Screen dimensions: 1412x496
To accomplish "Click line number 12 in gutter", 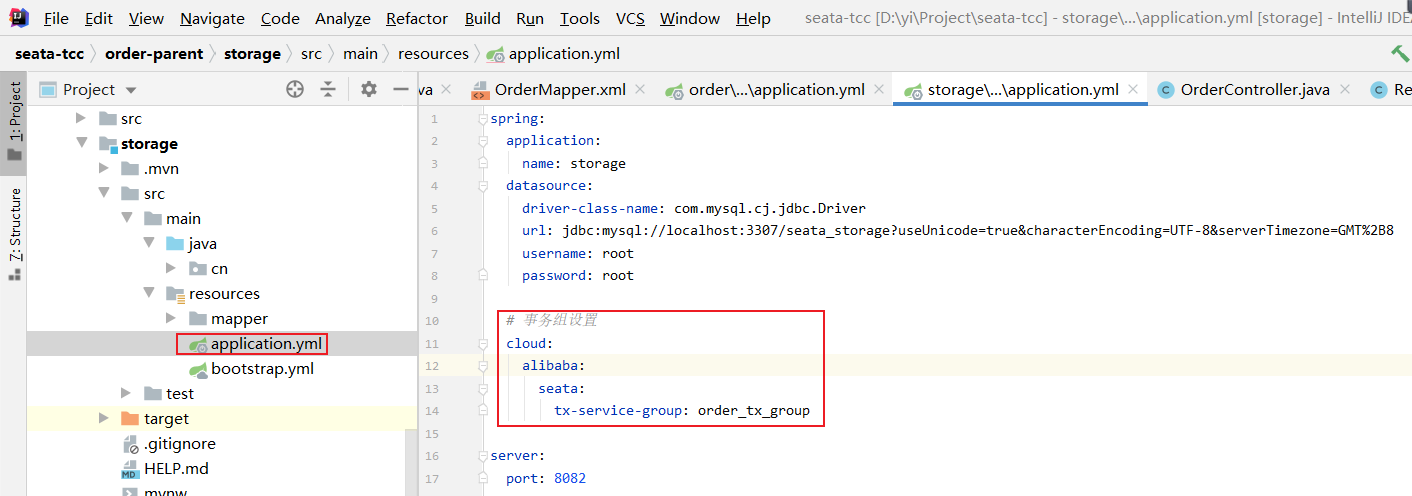I will click(x=432, y=366).
